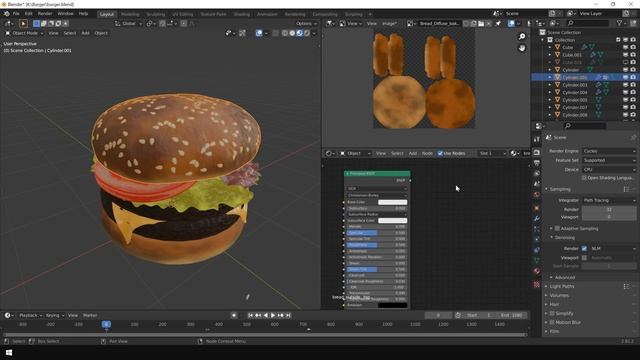The image size is (640, 360).
Task: Open the Render menu
Action: coord(45,14)
